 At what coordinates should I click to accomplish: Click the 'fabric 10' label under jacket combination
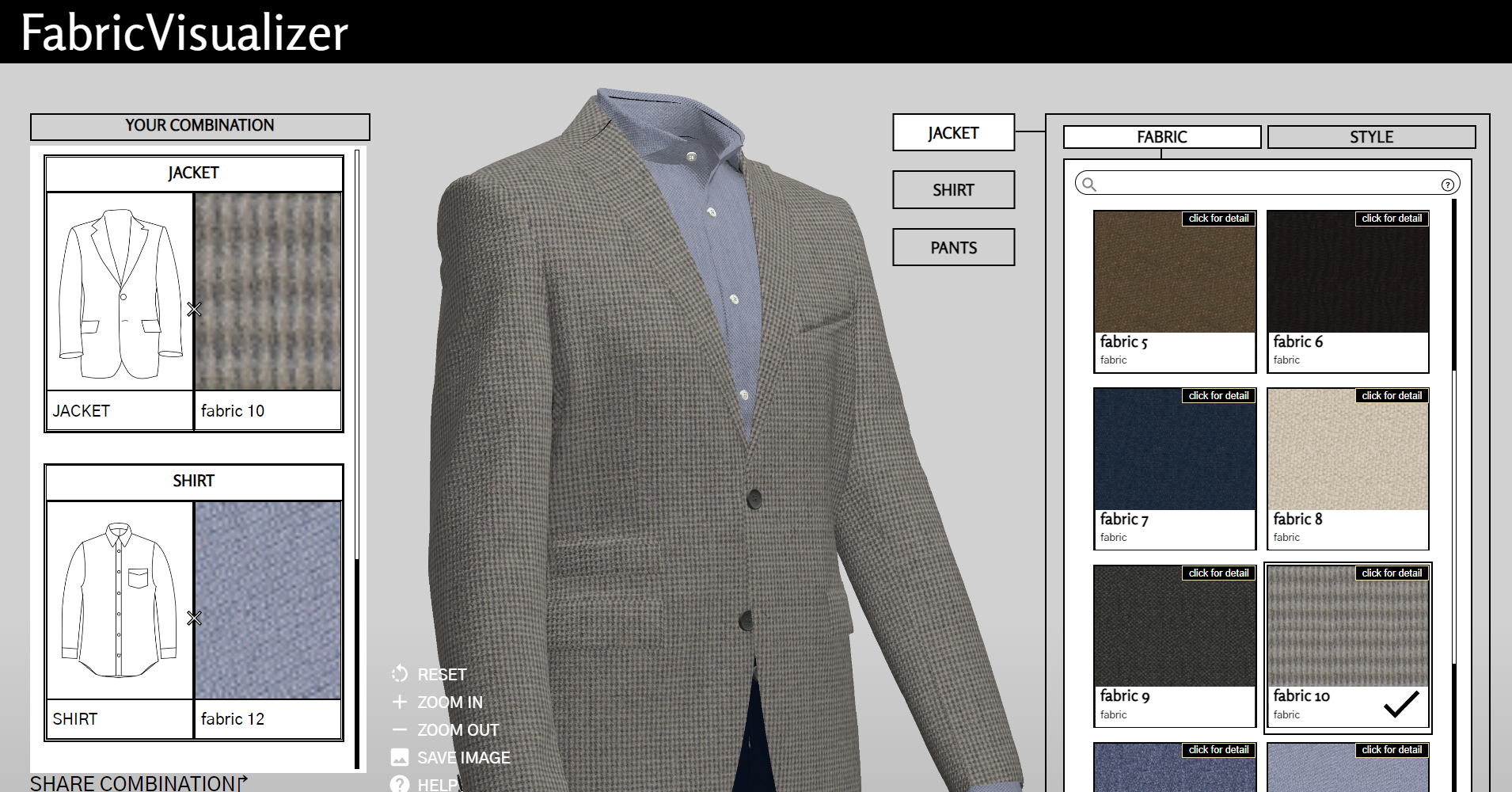click(x=233, y=411)
